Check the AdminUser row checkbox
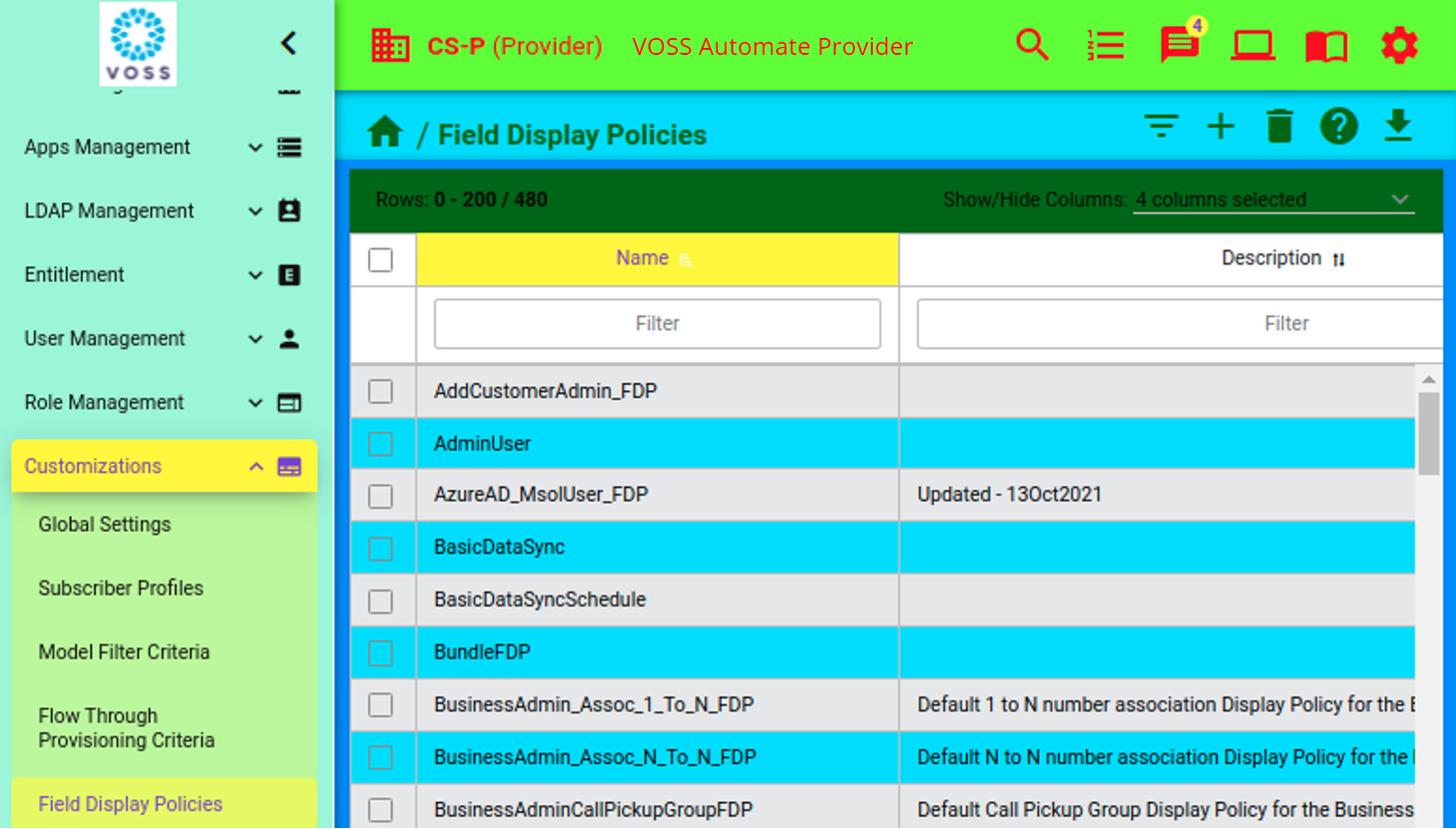Viewport: 1456px width, 829px height. point(381,443)
